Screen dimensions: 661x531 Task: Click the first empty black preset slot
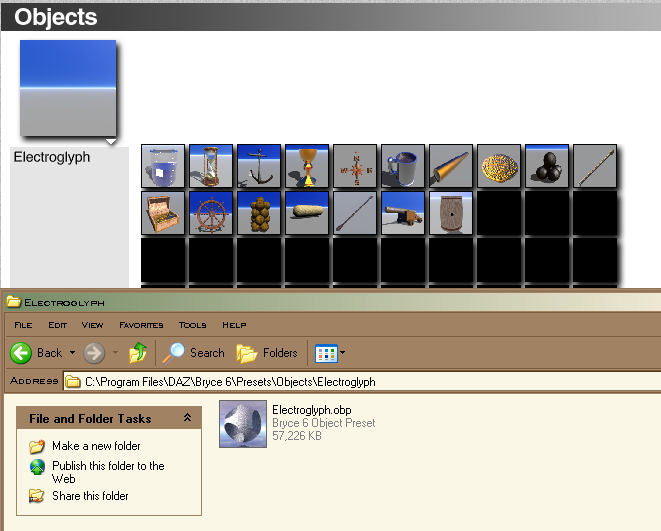point(499,213)
